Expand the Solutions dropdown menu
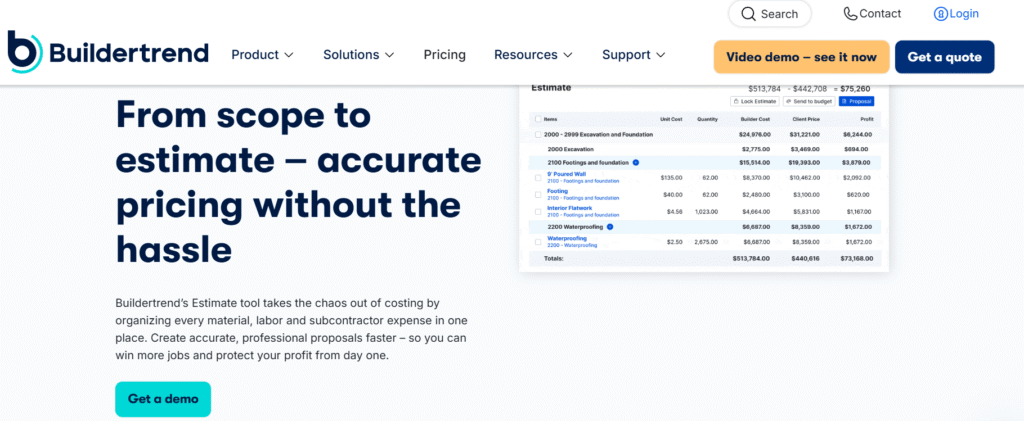Image resolution: width=1024 pixels, height=421 pixels. tap(358, 55)
